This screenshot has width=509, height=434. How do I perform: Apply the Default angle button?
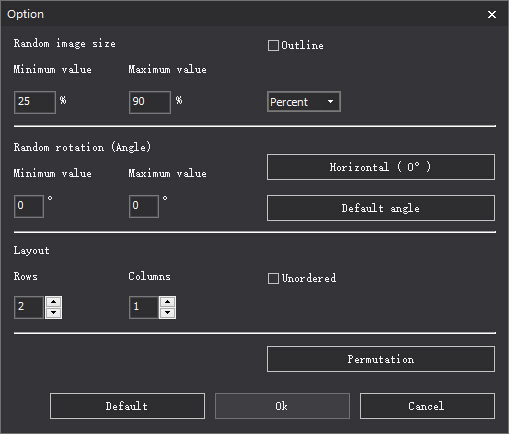pyautogui.click(x=381, y=208)
